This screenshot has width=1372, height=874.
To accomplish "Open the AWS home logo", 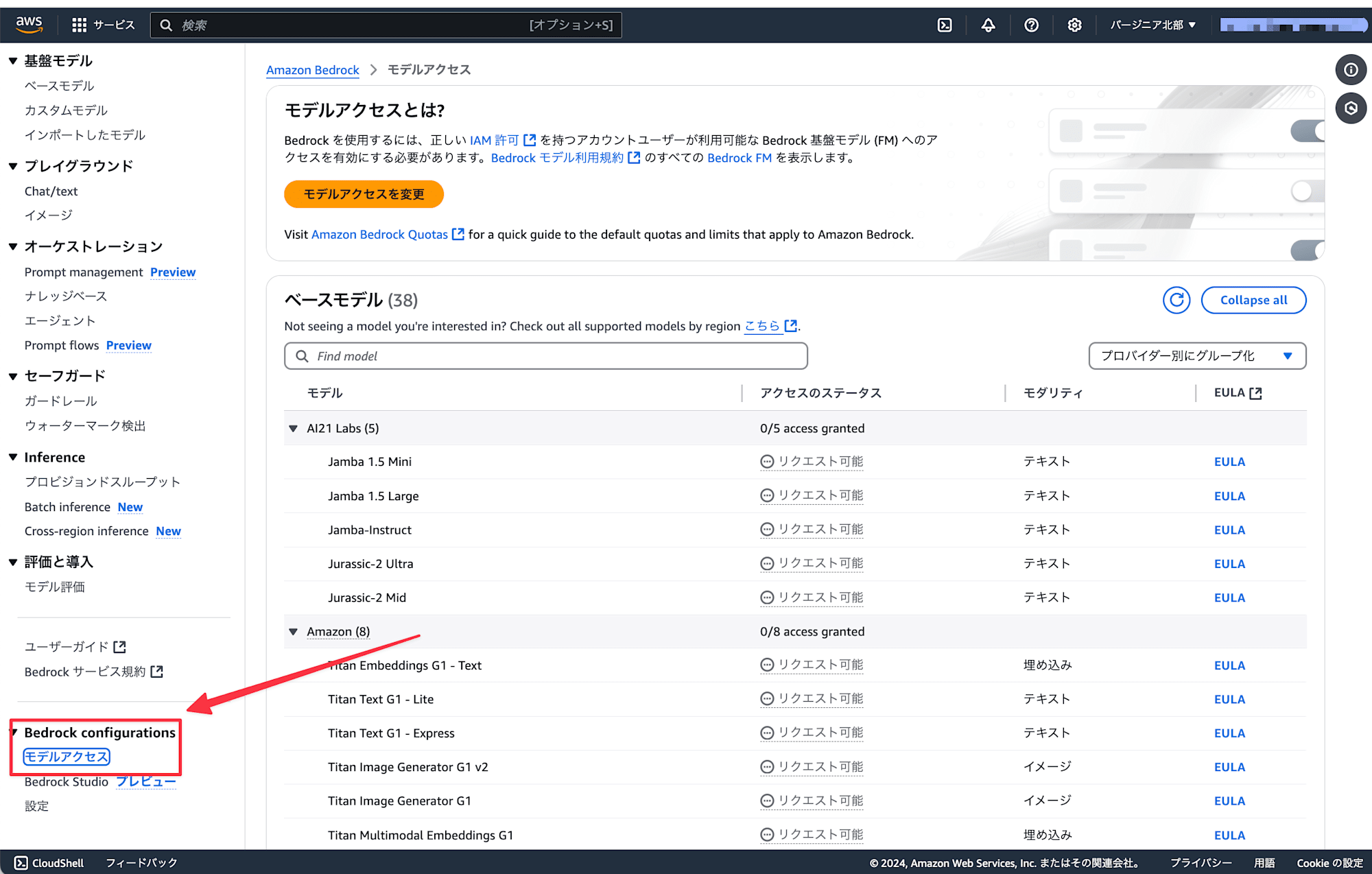I will [29, 25].
